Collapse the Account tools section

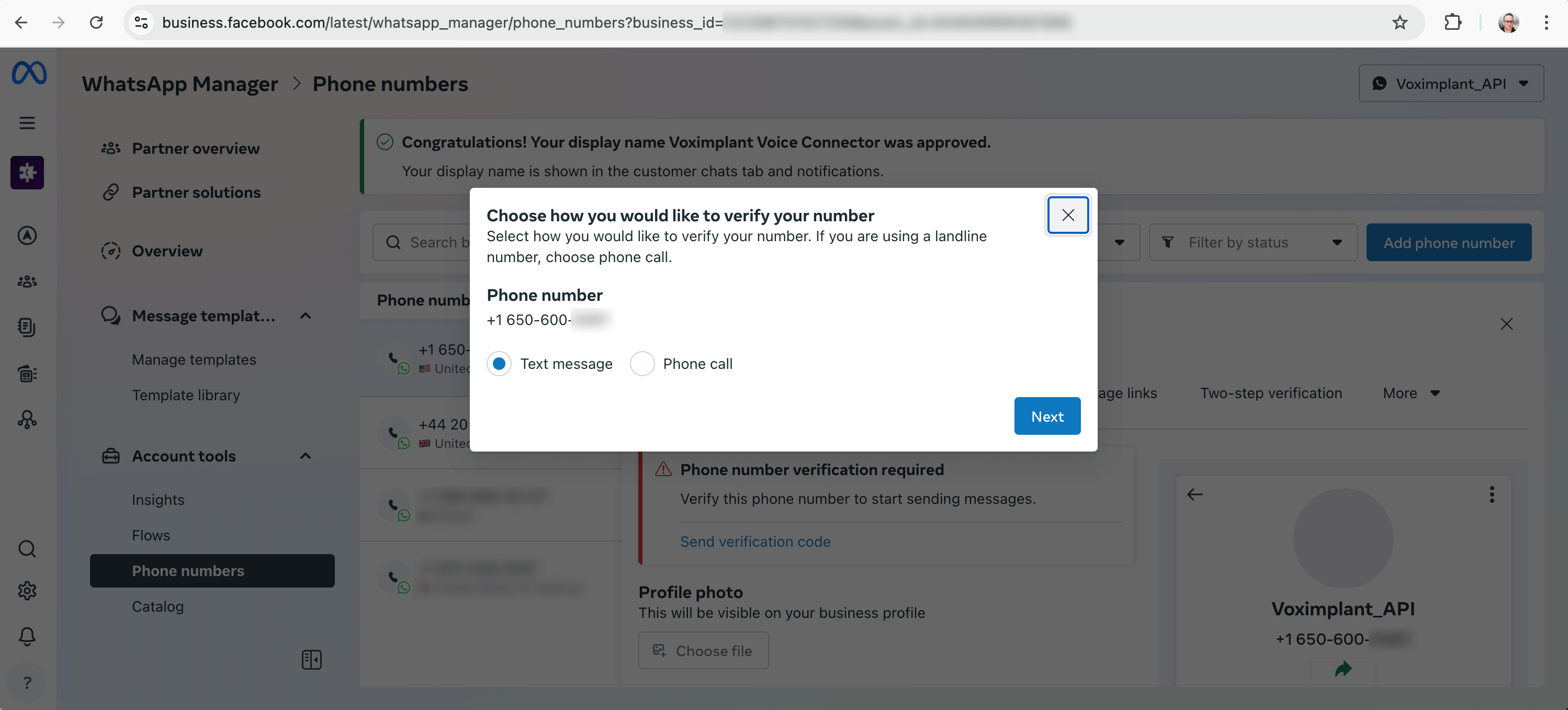(x=304, y=456)
